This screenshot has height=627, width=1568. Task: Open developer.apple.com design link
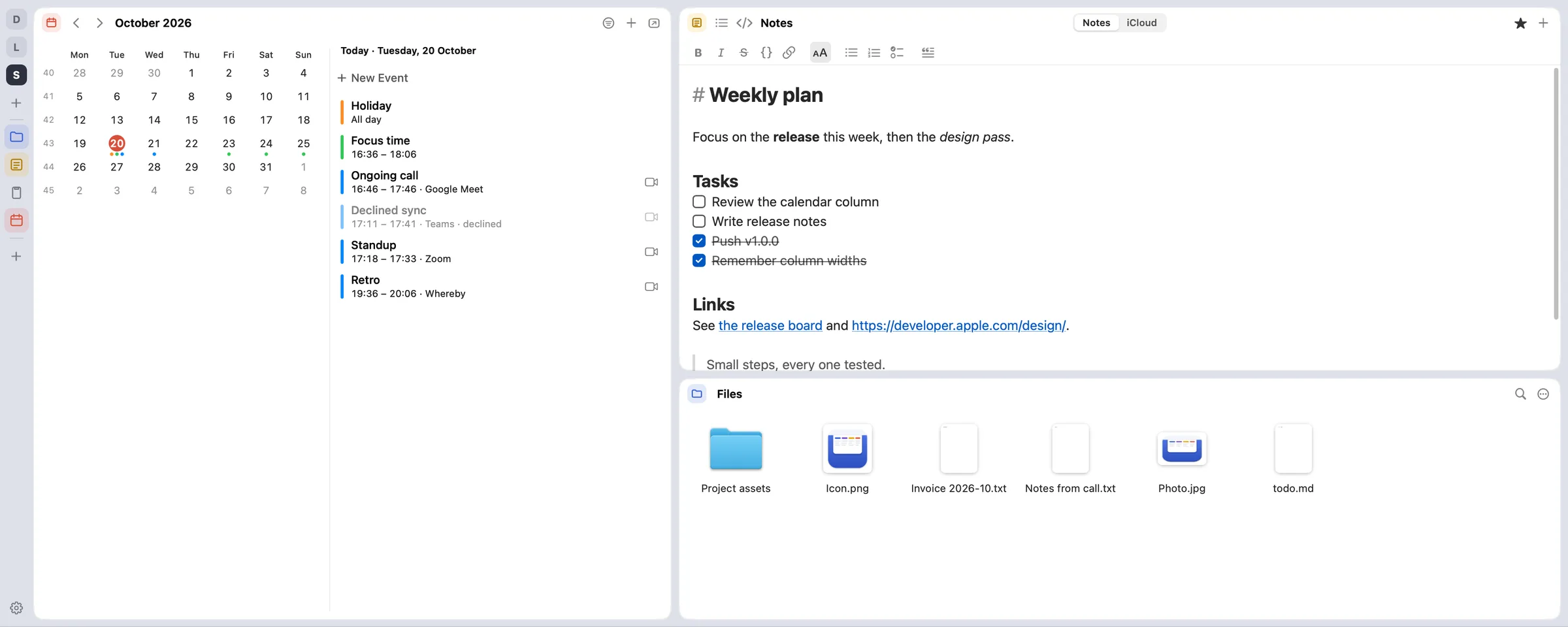click(x=958, y=325)
